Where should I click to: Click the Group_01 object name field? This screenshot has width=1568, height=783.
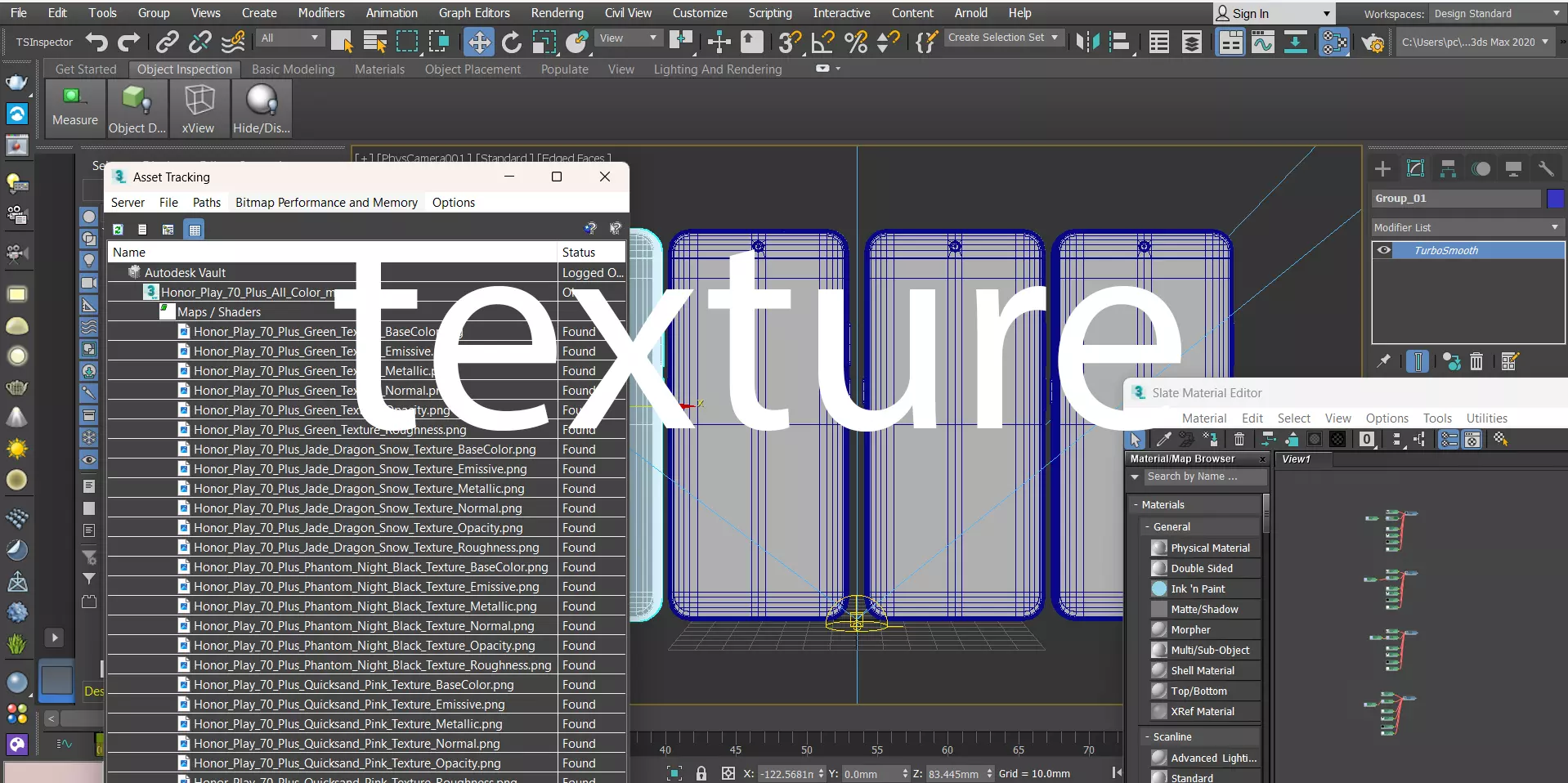tap(1456, 199)
